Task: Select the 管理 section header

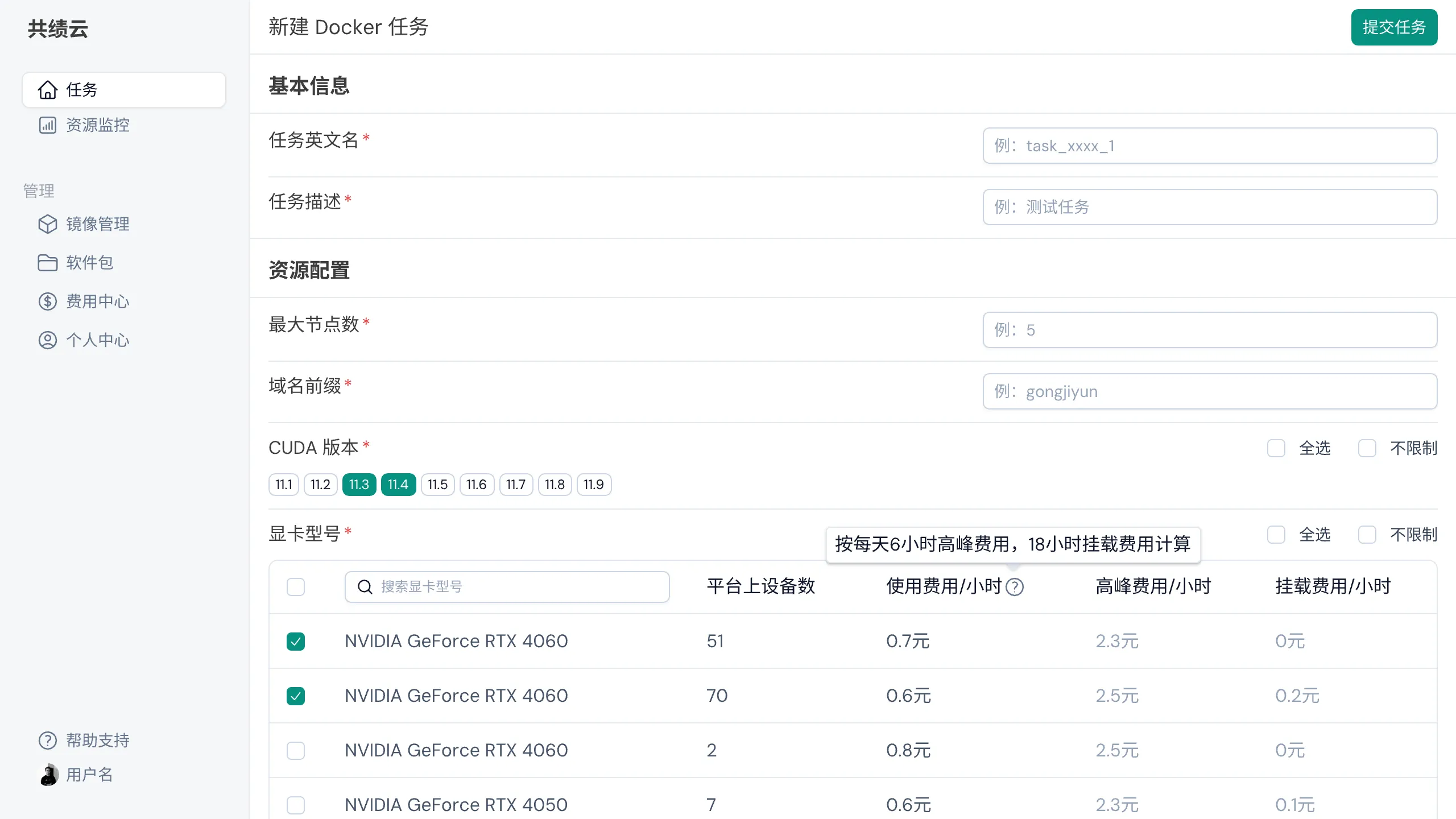Action: [x=38, y=191]
